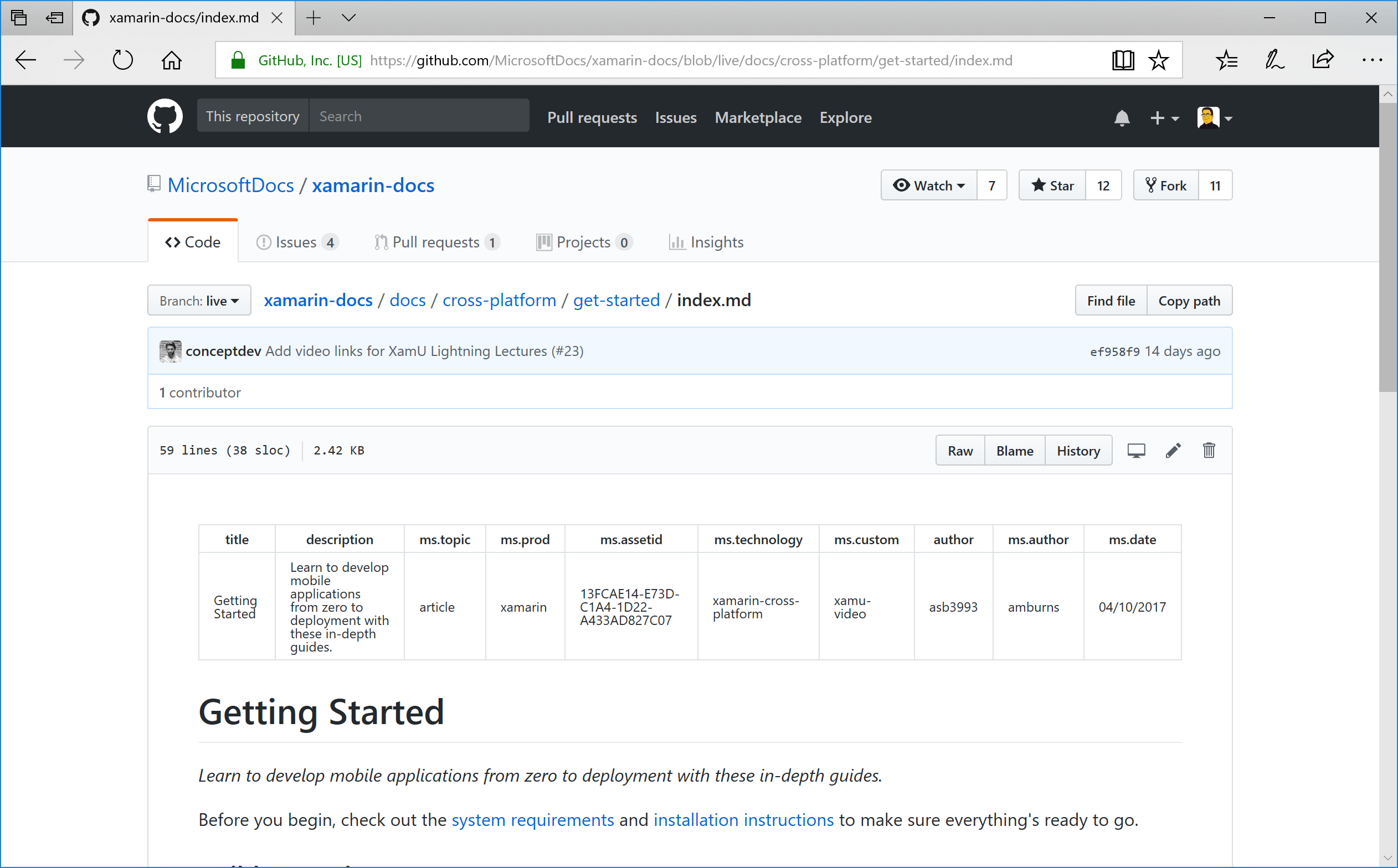Switch to the Issues tab
This screenshot has height=868, width=1398.
296,242
